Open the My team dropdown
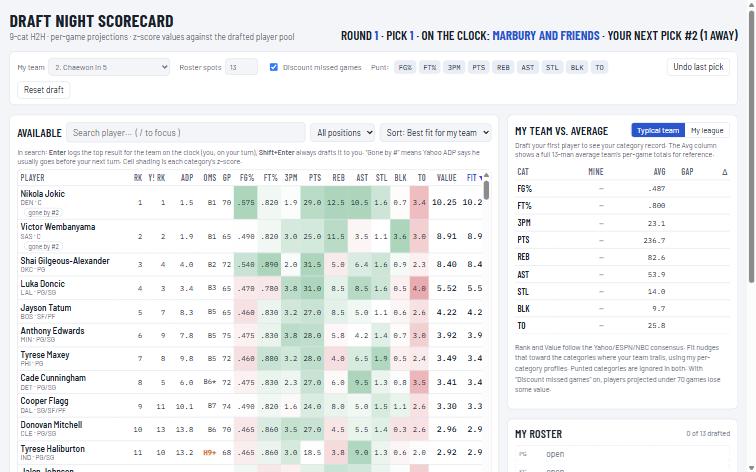 [x=109, y=67]
